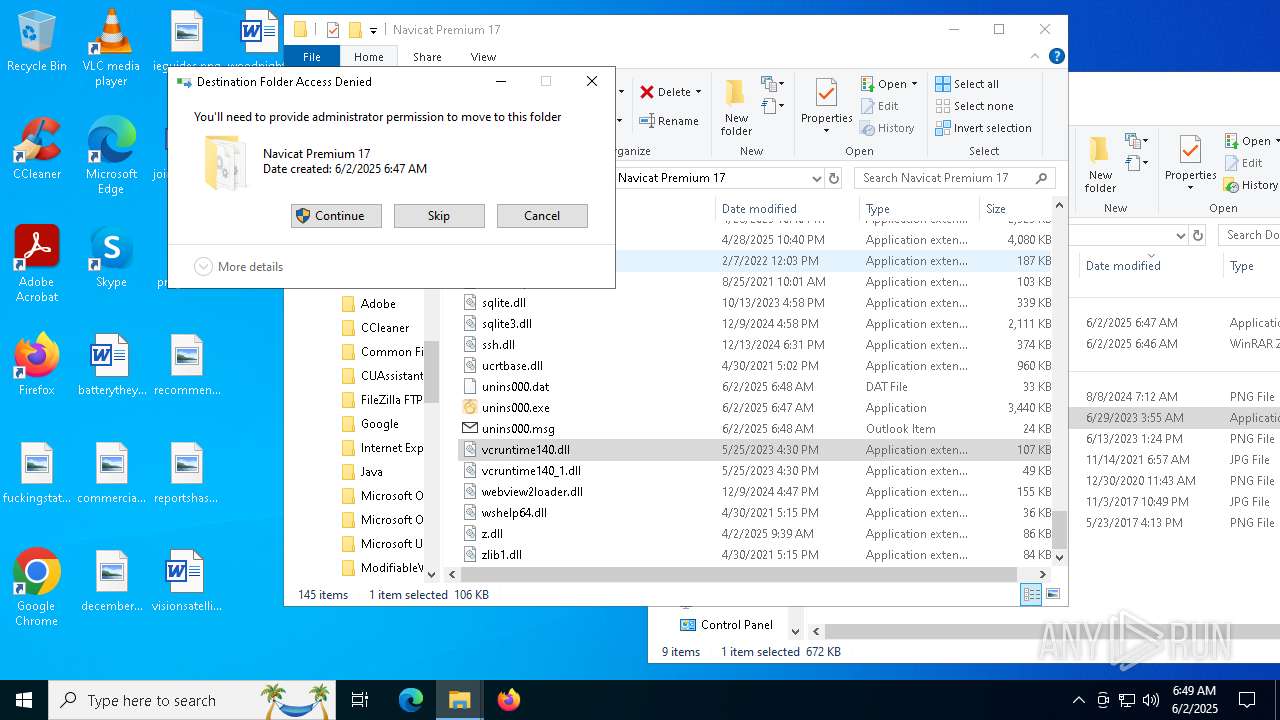Open the Windows Start menu
The width and height of the screenshot is (1280, 720).
[x=24, y=700]
